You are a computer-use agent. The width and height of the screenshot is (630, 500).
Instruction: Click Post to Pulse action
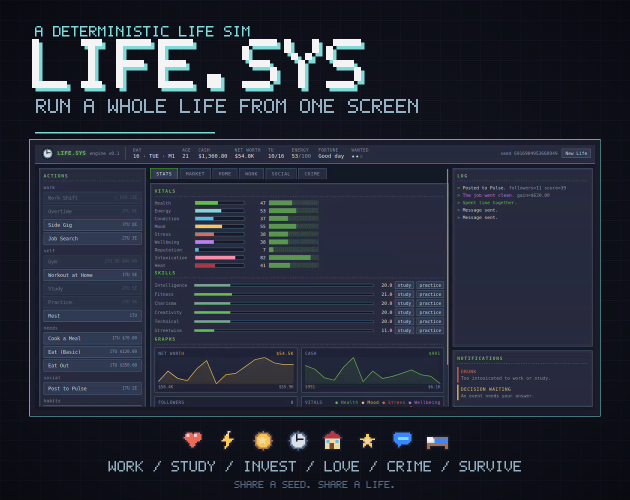[92, 388]
